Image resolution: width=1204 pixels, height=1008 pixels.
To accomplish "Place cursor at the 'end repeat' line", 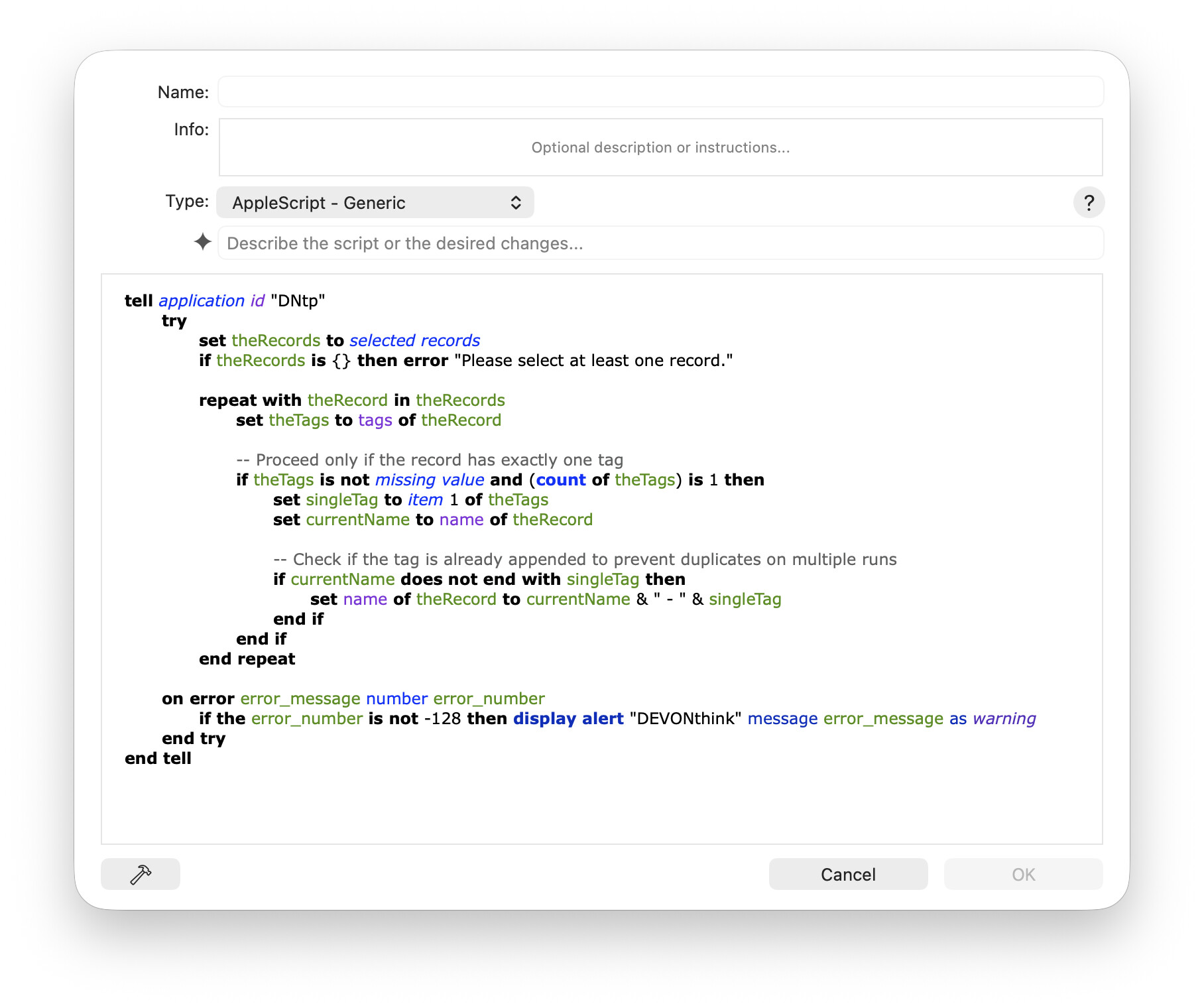I will [x=247, y=659].
